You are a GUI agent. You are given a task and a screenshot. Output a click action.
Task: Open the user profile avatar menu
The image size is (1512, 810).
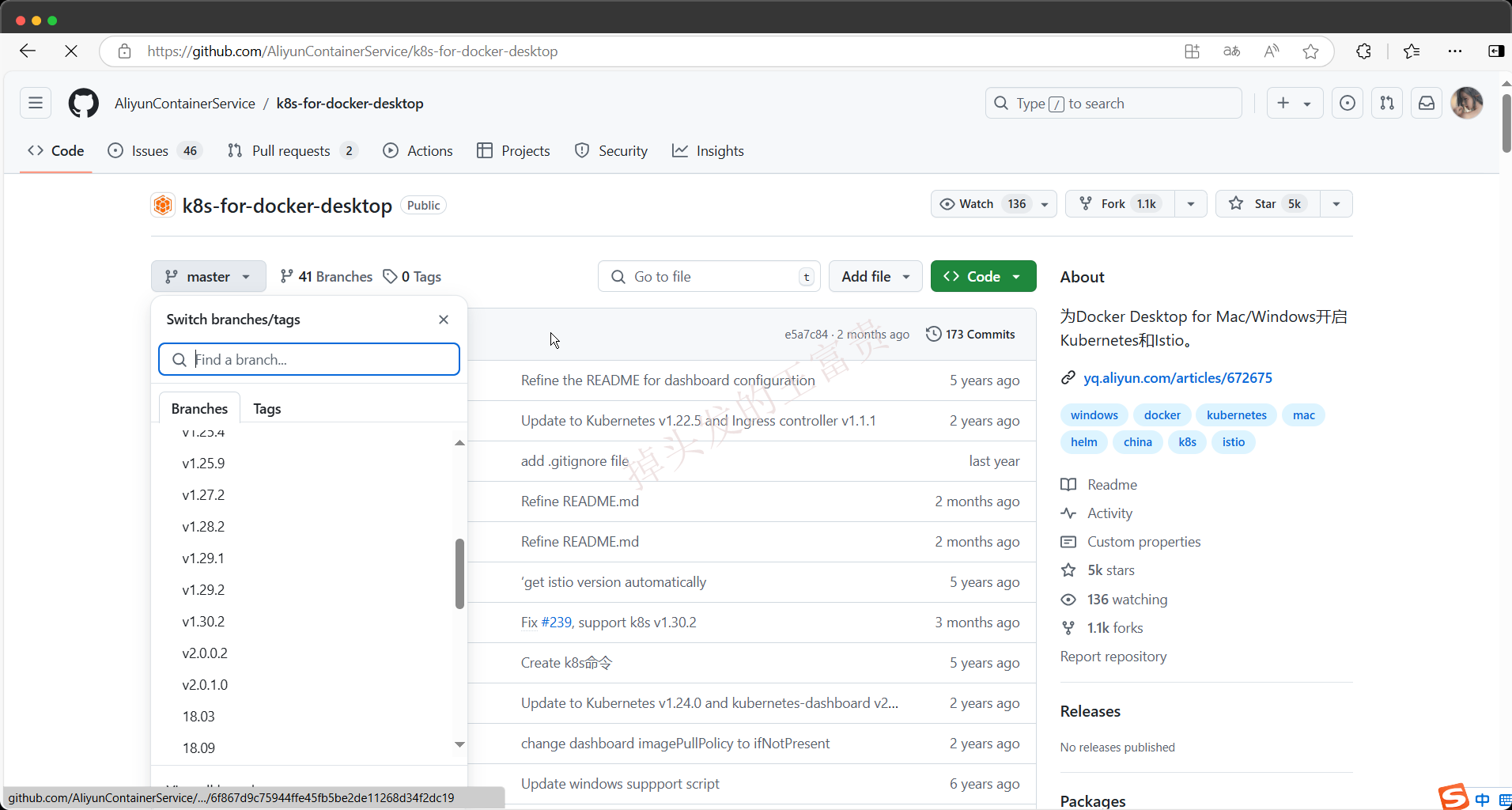coord(1467,103)
